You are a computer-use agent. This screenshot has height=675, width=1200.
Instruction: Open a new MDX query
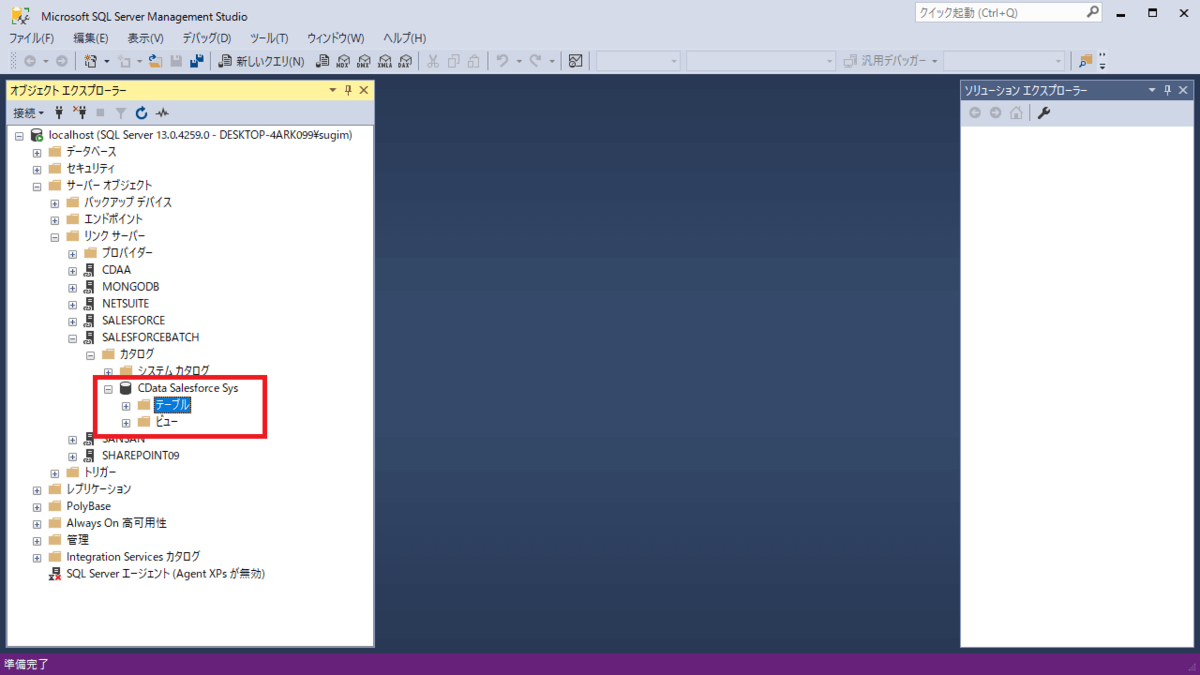[344, 61]
